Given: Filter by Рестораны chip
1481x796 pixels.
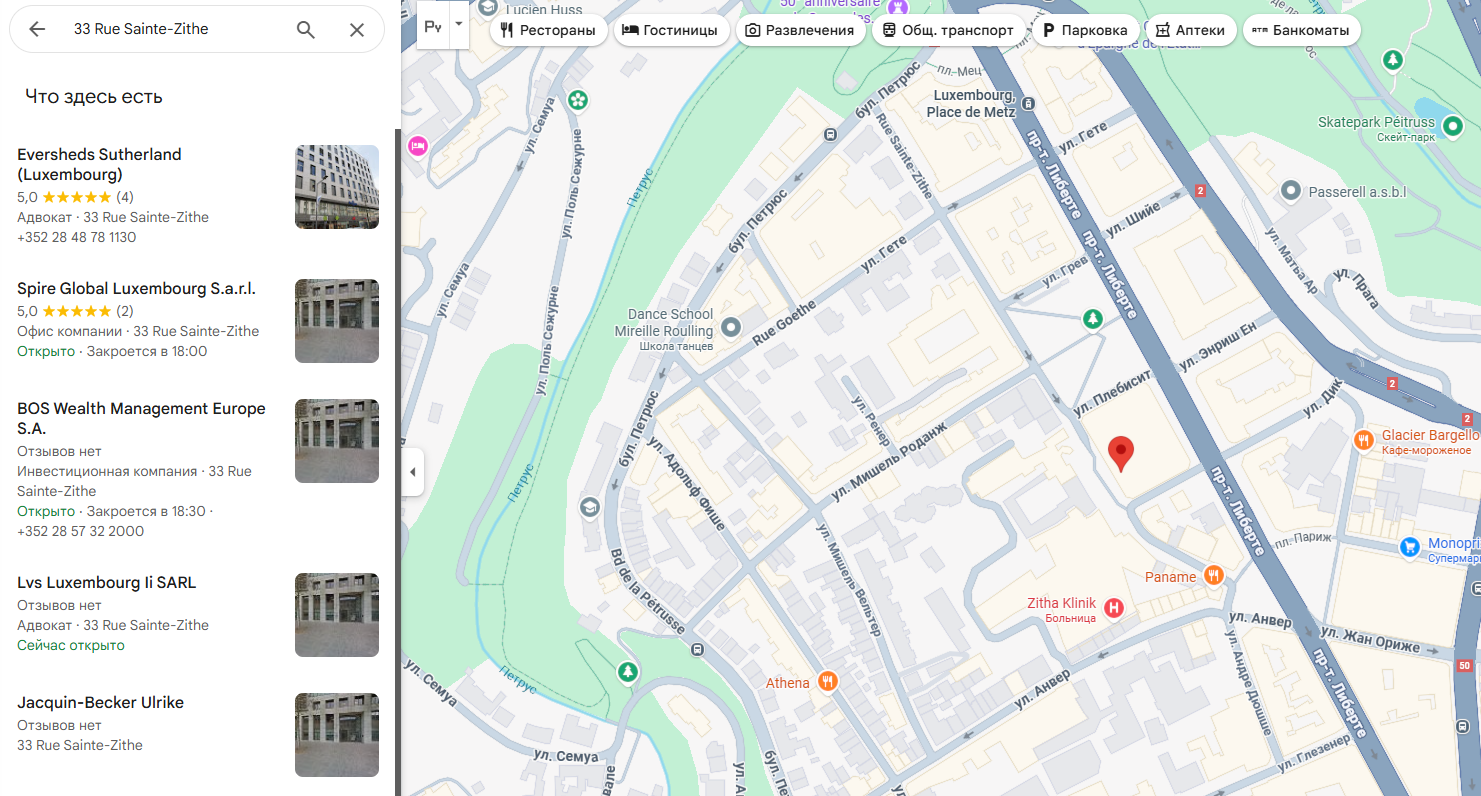Looking at the screenshot, I should click(x=549, y=30).
